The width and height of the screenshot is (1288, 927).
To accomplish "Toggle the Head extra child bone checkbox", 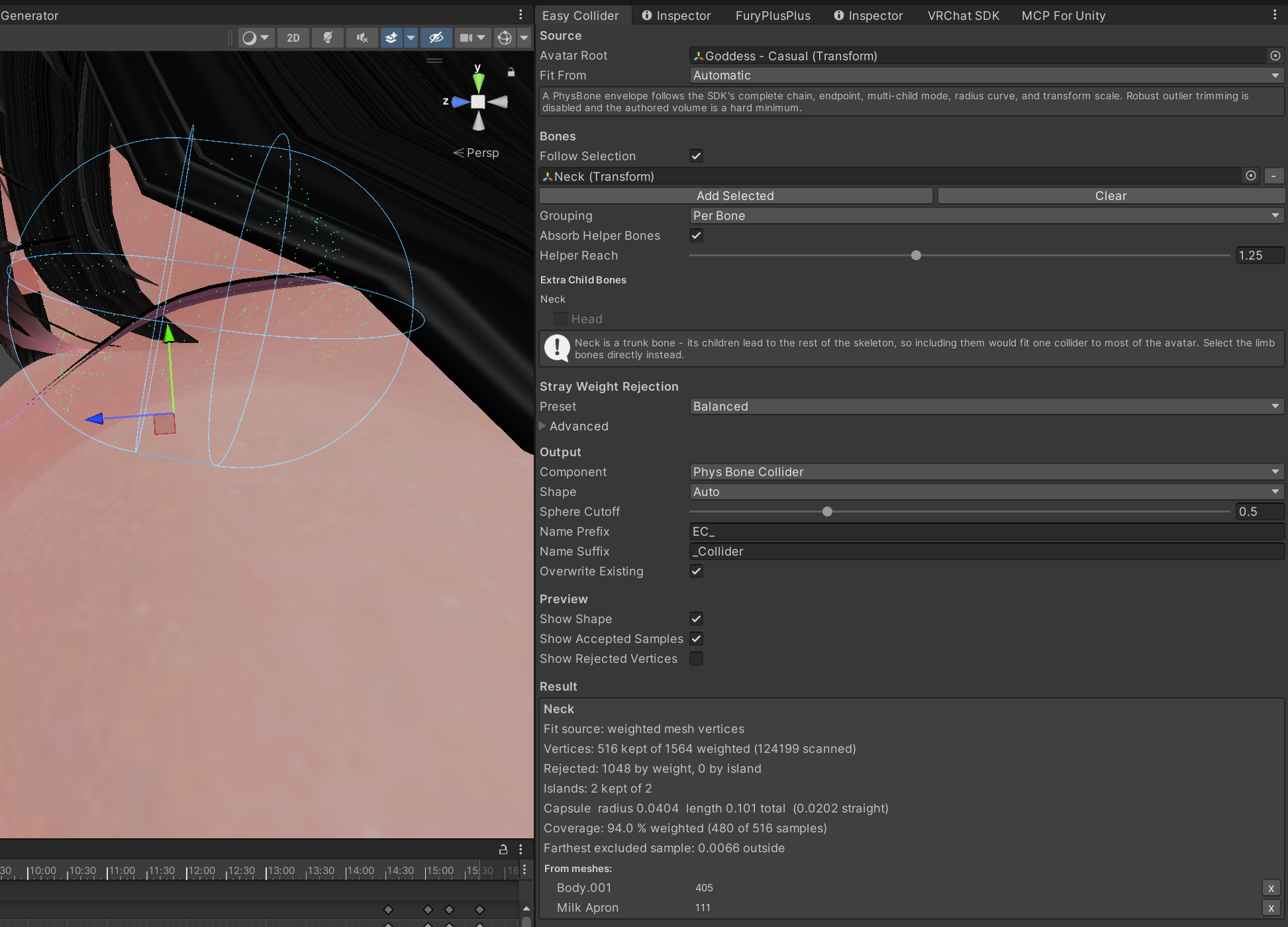I will tap(560, 318).
